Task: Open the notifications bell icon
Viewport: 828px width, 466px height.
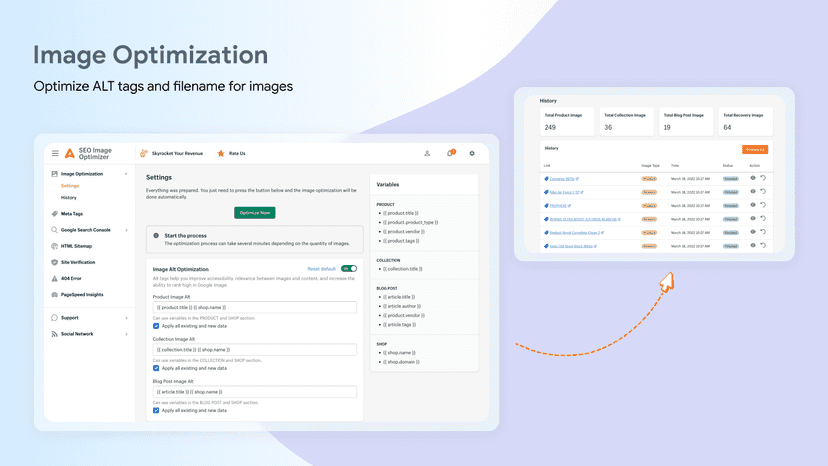Action: (450, 153)
